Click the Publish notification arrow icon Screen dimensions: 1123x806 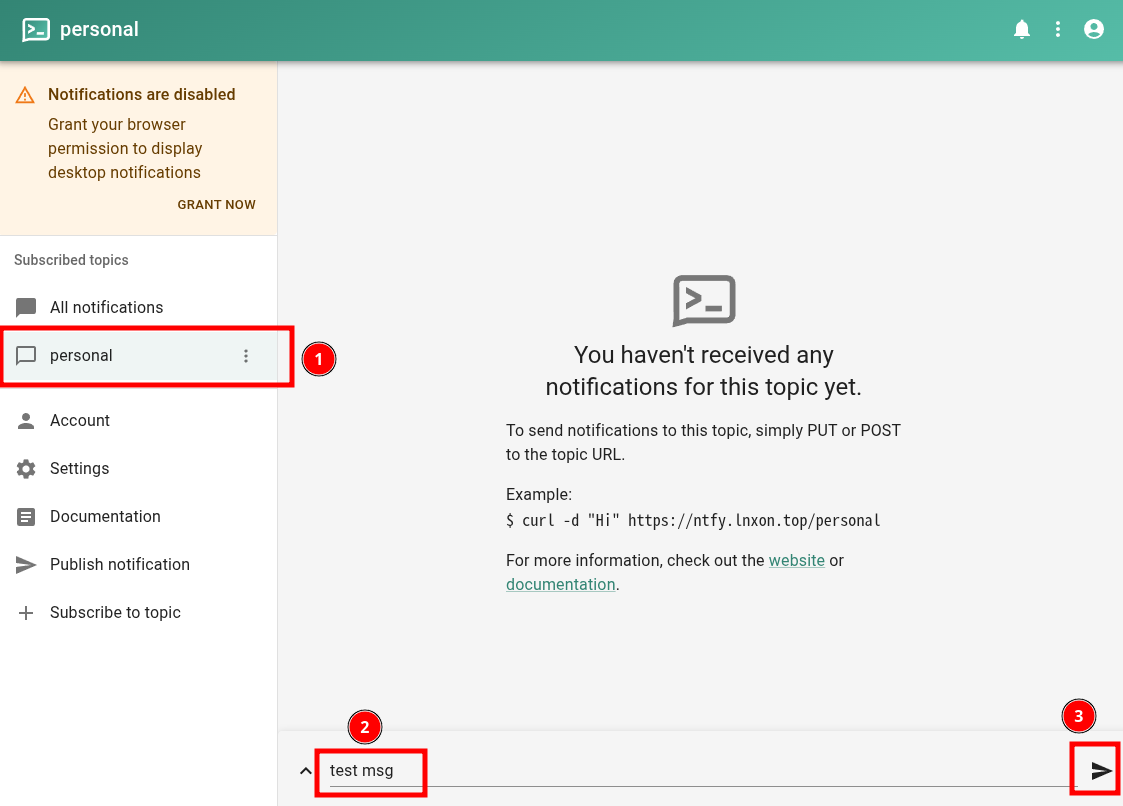pyautogui.click(x=27, y=565)
